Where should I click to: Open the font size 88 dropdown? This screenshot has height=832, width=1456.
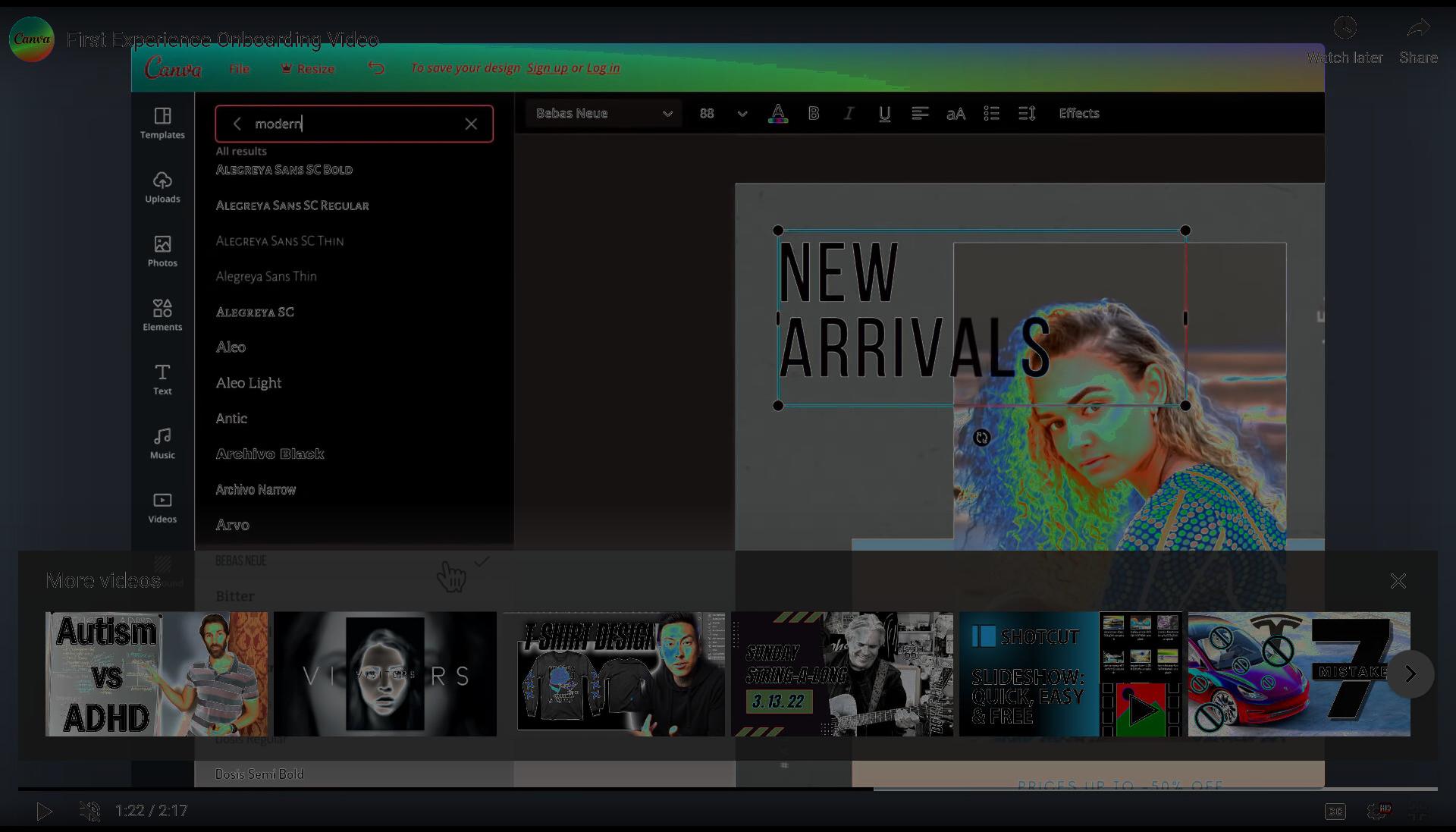point(724,114)
